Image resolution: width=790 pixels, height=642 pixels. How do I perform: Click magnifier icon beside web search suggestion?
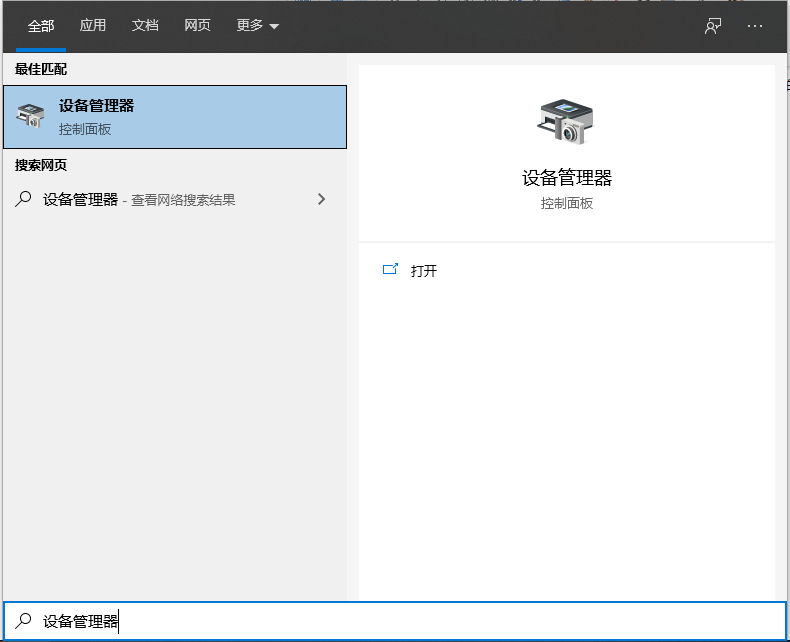click(23, 199)
